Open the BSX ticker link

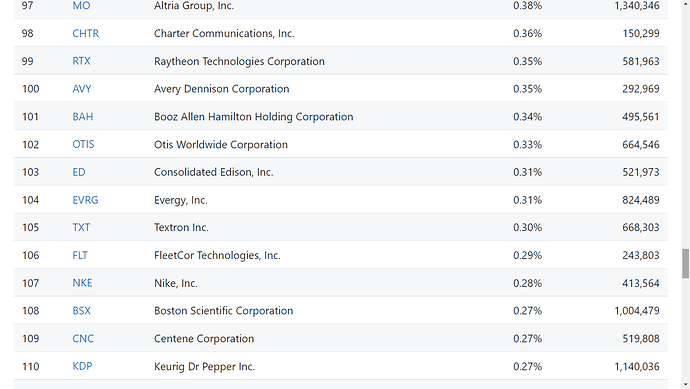pos(81,311)
